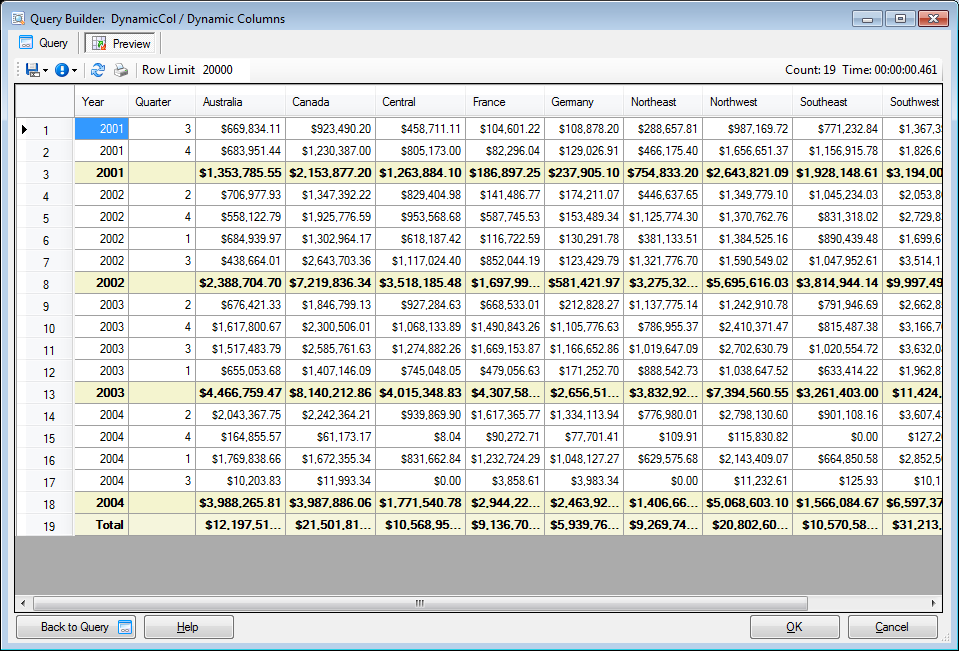Open the Save dropdown arrow
959x651 pixels.
(45, 70)
